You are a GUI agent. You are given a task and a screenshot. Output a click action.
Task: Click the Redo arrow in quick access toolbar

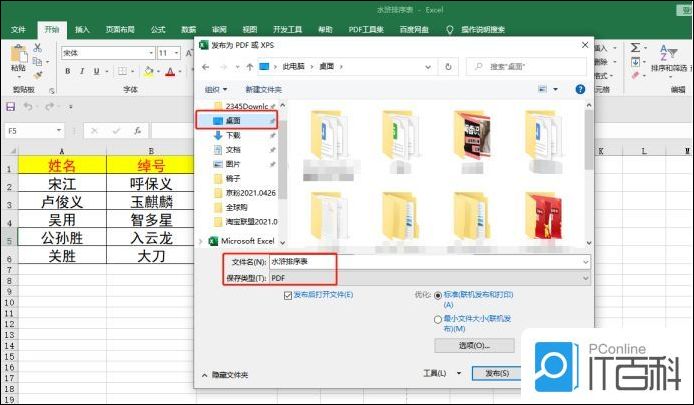click(49, 106)
